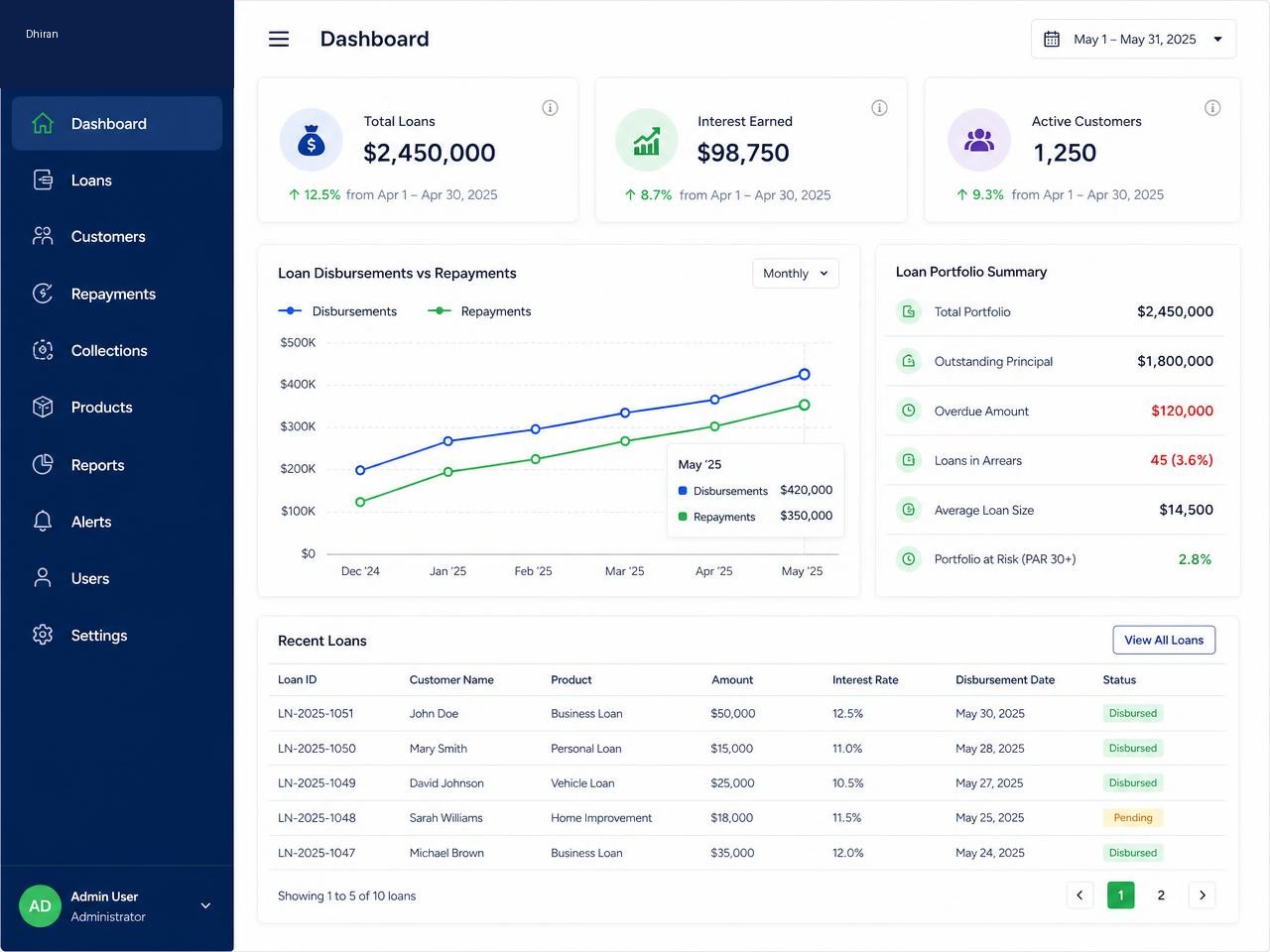Click the AD user avatar
Image resolution: width=1270 pixels, height=952 pixels.
[x=40, y=906]
